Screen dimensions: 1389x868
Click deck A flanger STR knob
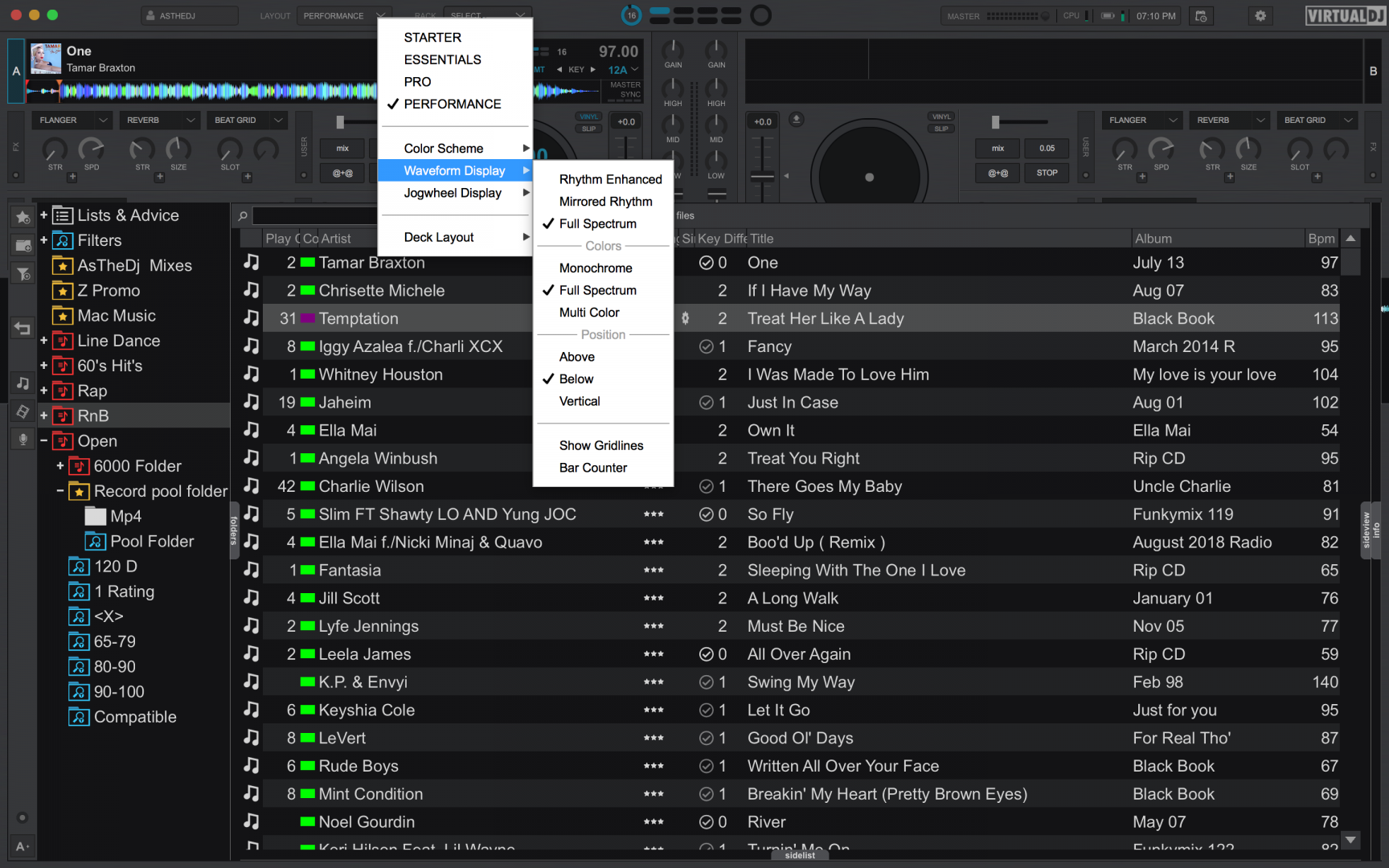(x=55, y=149)
